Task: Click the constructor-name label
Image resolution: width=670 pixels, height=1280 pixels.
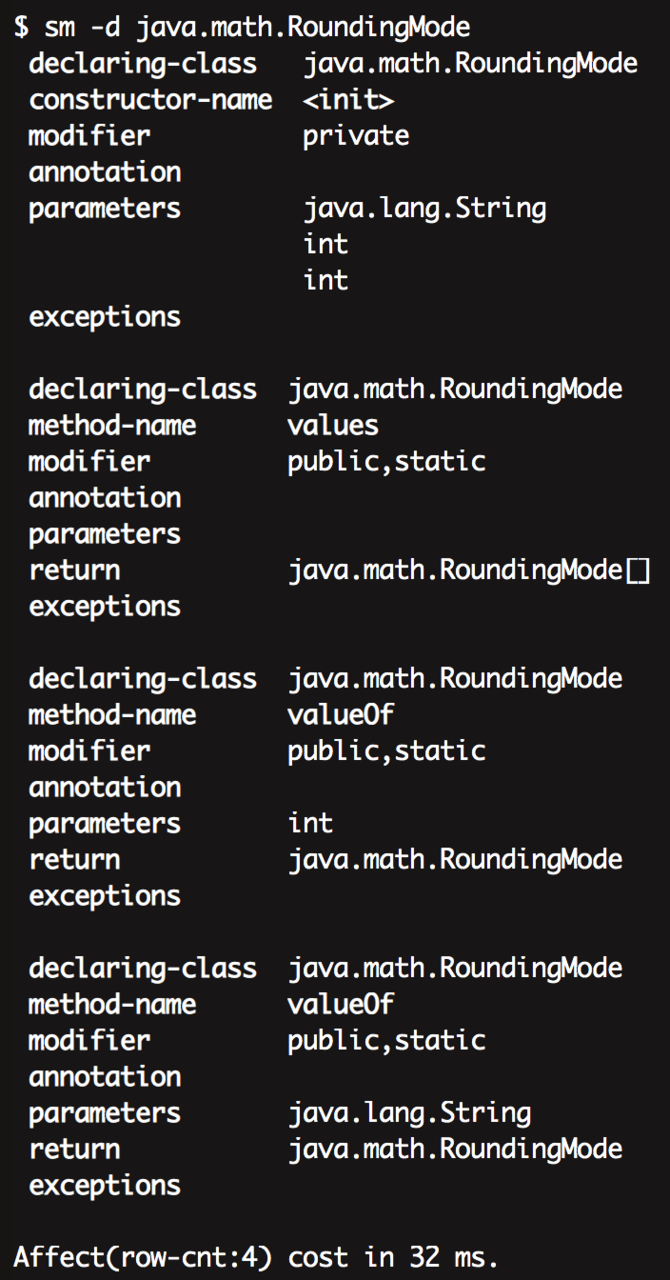Action: [x=150, y=100]
